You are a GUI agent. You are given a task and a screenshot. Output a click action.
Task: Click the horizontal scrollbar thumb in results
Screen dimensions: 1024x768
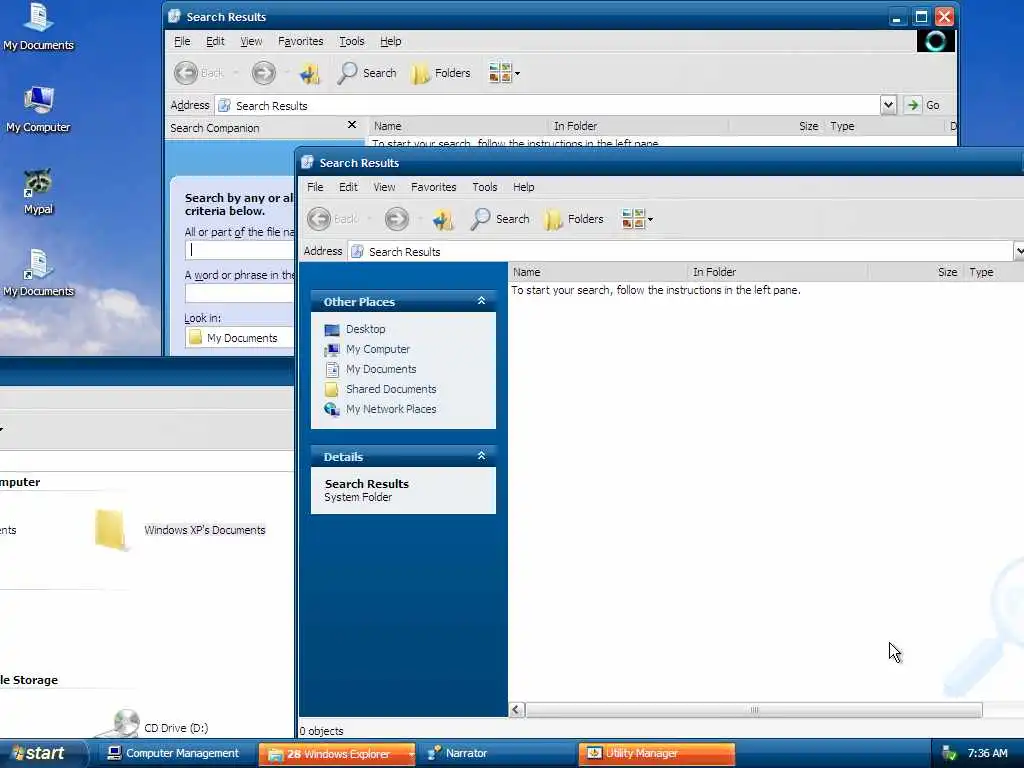coord(754,710)
